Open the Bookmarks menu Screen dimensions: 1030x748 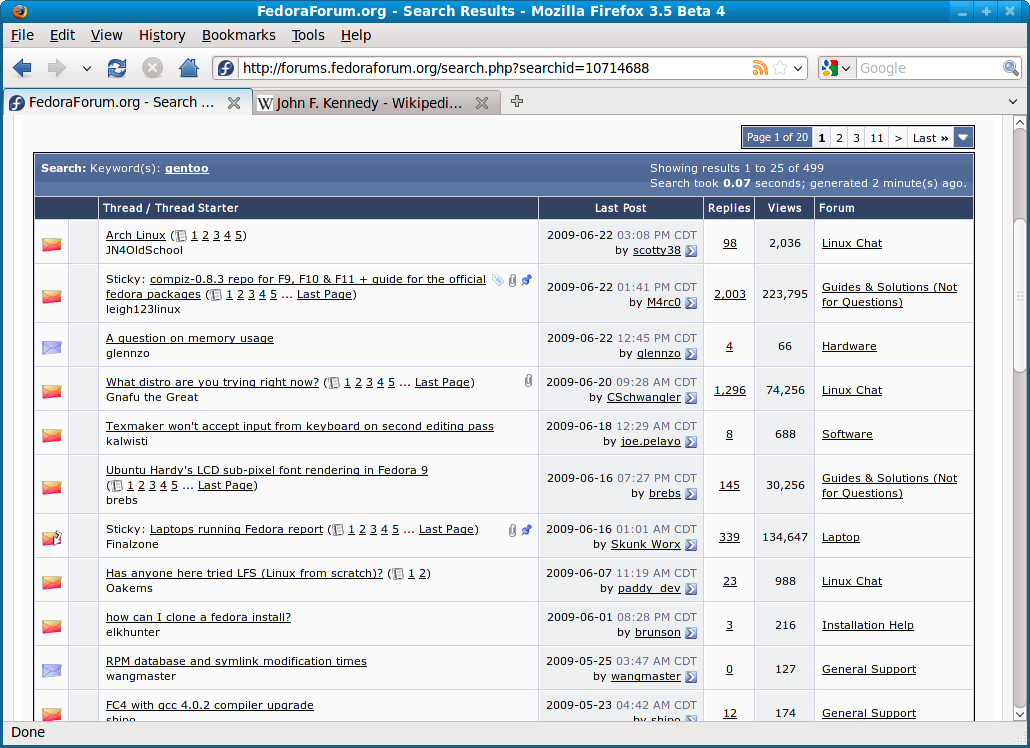coord(238,35)
